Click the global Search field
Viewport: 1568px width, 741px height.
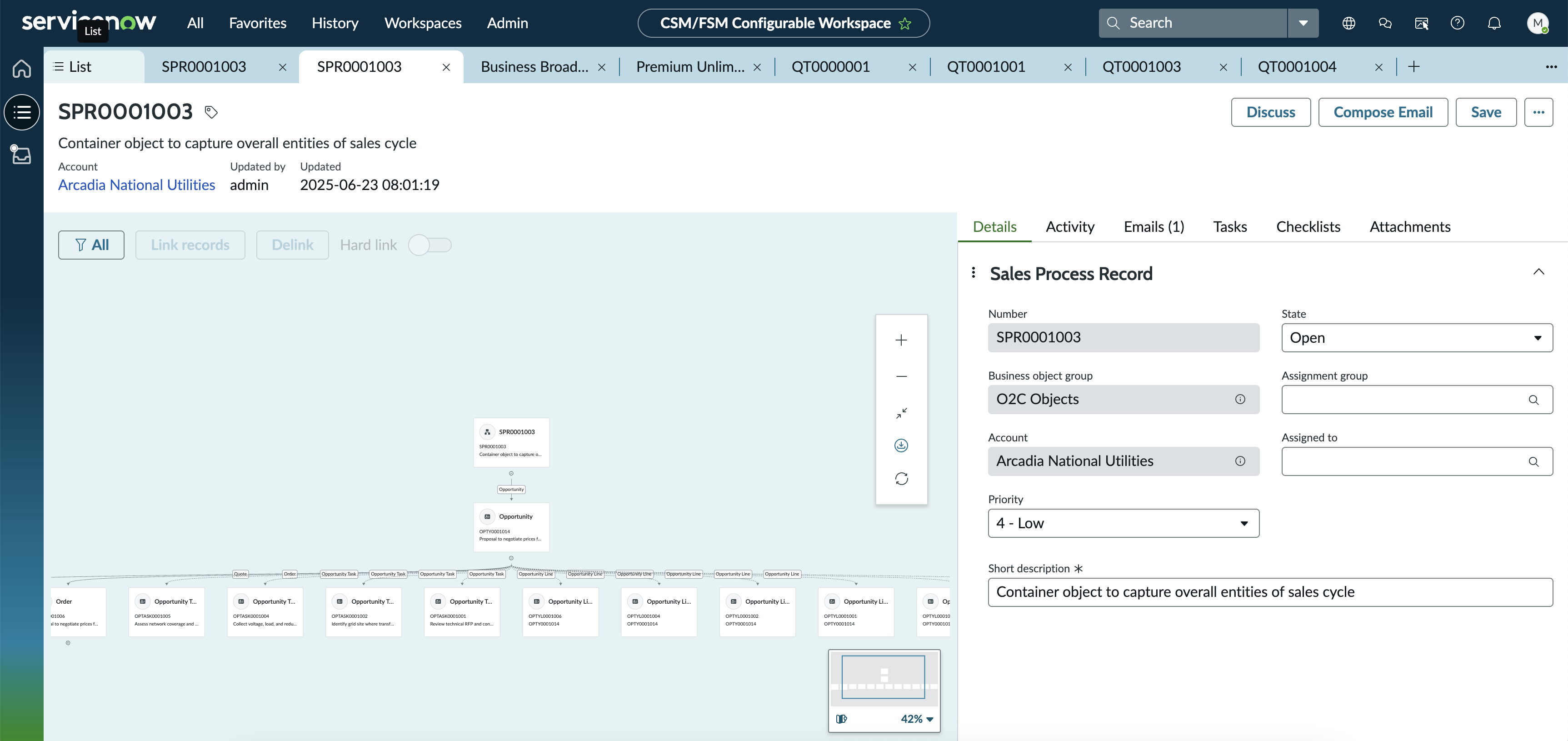click(1193, 23)
